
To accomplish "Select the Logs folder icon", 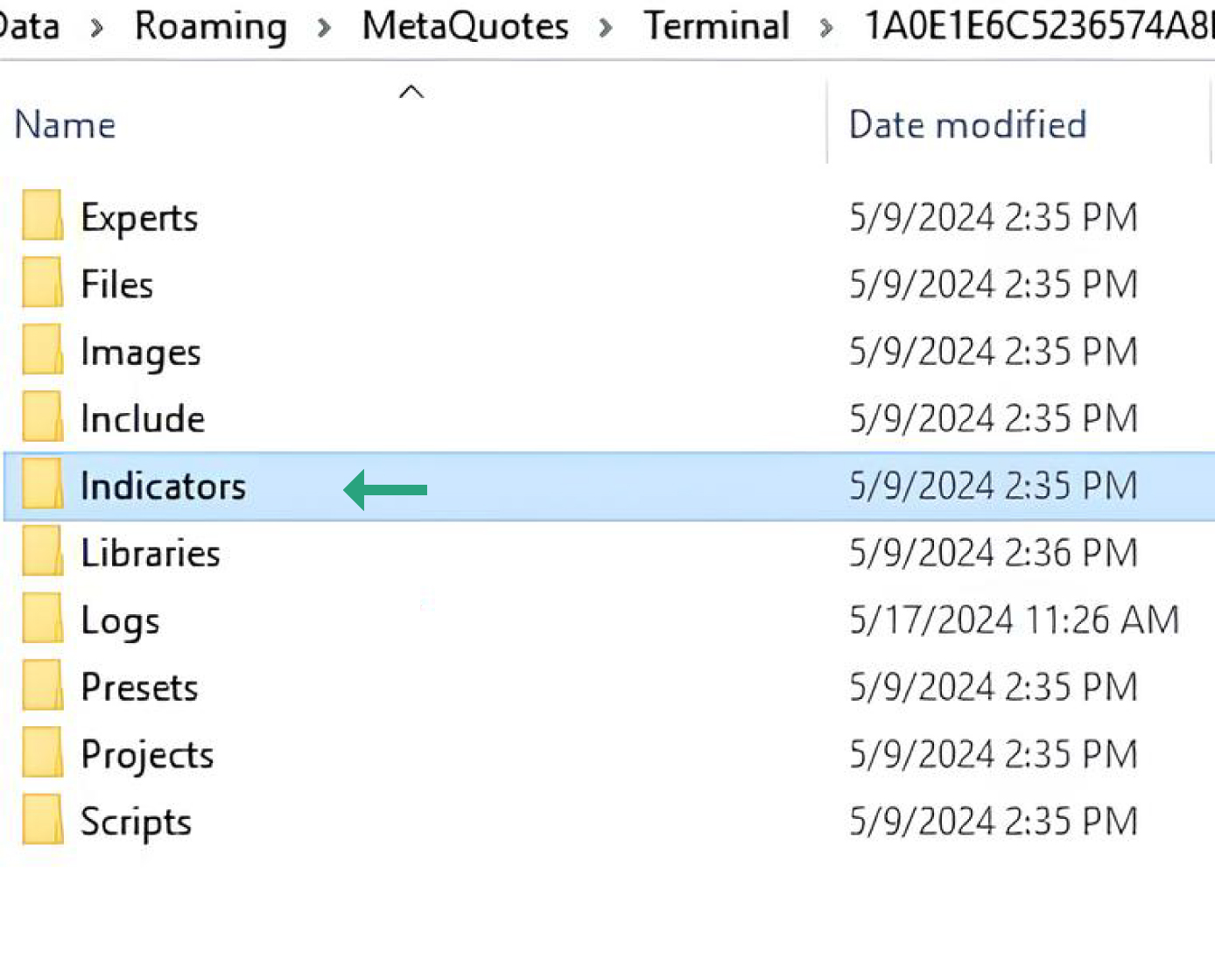I will pyautogui.click(x=42, y=619).
